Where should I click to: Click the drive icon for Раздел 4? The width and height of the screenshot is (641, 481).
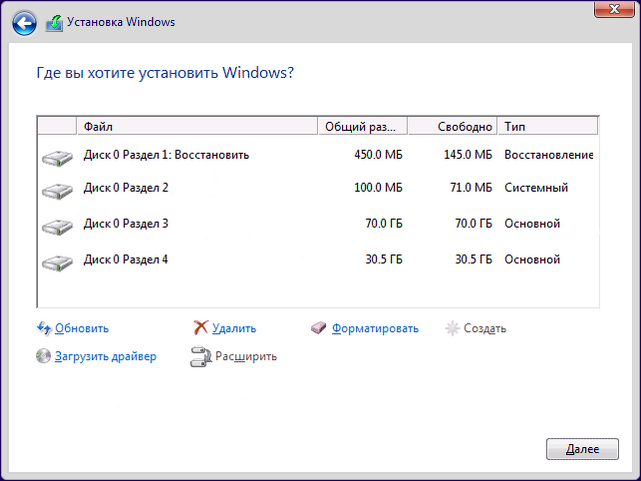click(58, 262)
